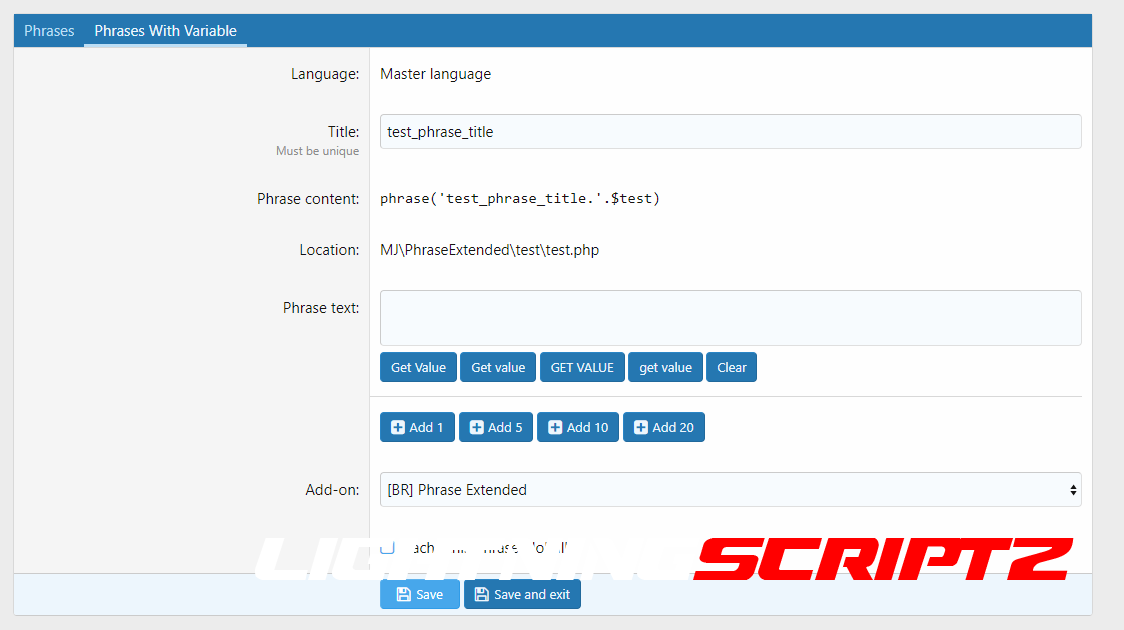Toggle the checkbox below the Add-on field
Viewport: 1124px width, 630px height.
388,547
